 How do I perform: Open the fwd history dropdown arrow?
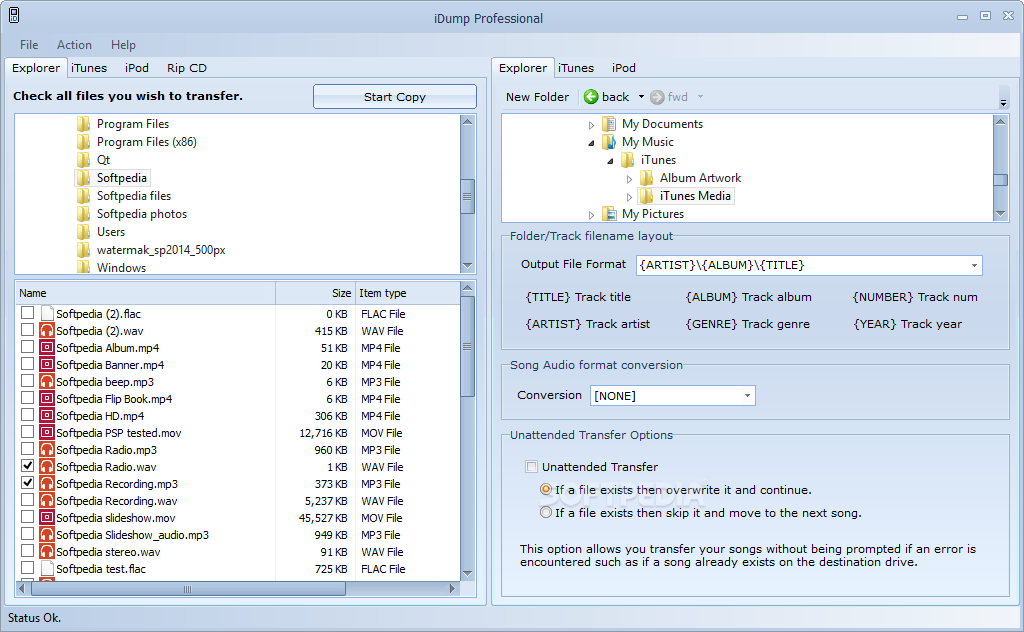[x=700, y=97]
